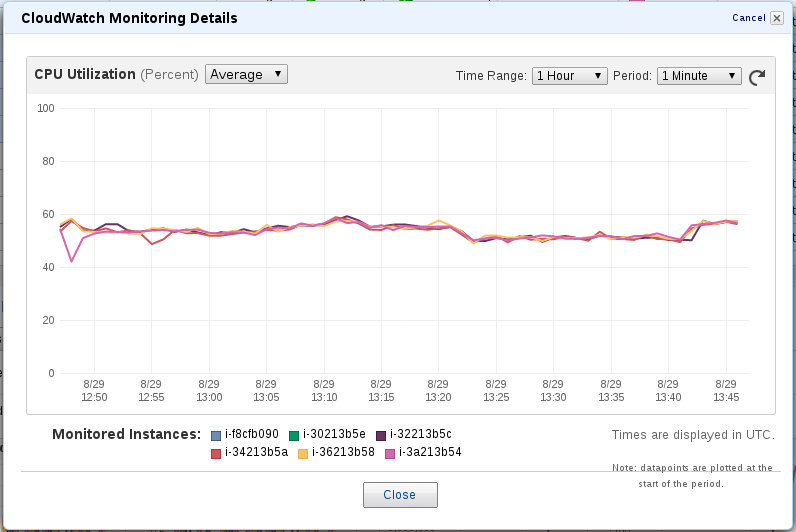
Task: Select instance label i-34213b5a
Action: click(x=256, y=452)
